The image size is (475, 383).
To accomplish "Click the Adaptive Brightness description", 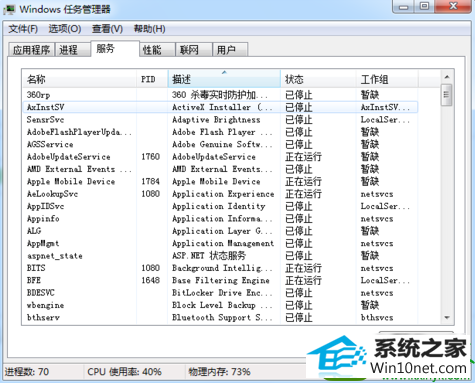I will (216, 120).
